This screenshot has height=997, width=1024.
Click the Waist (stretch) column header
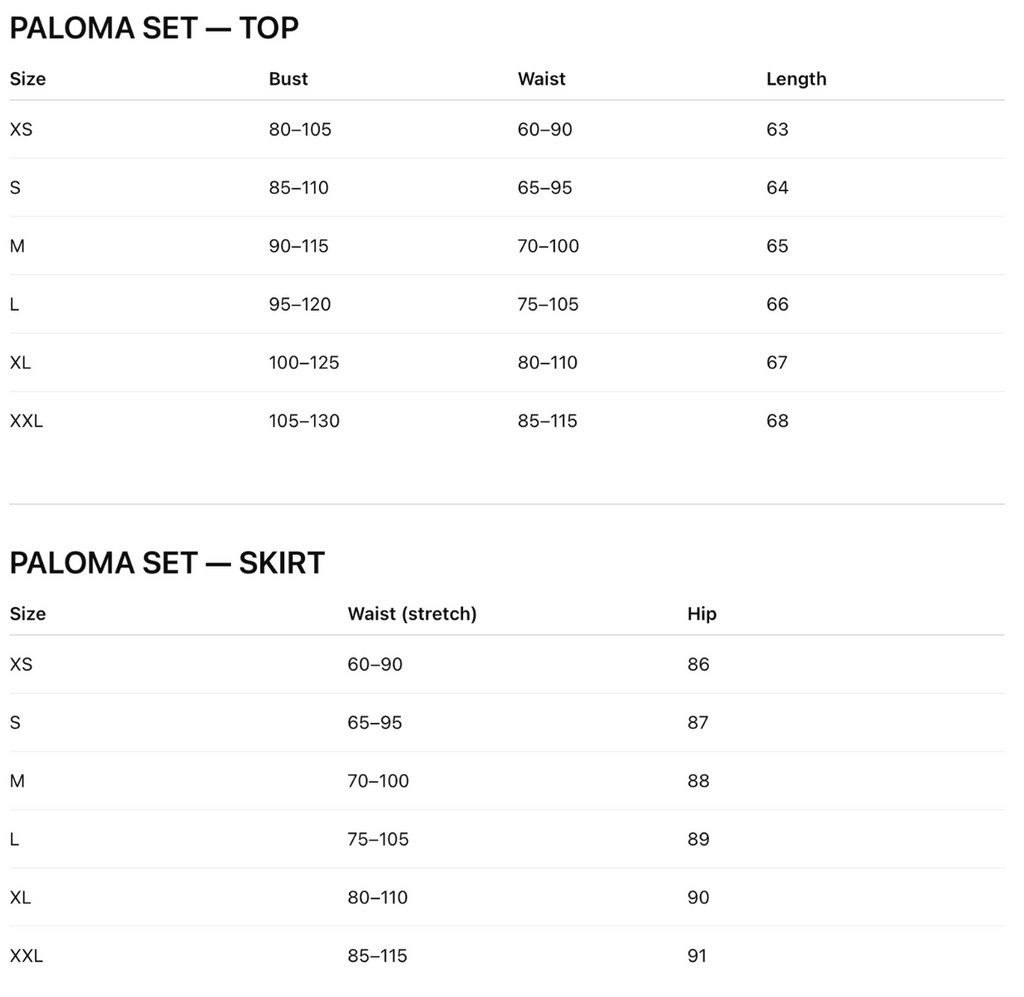click(x=412, y=614)
